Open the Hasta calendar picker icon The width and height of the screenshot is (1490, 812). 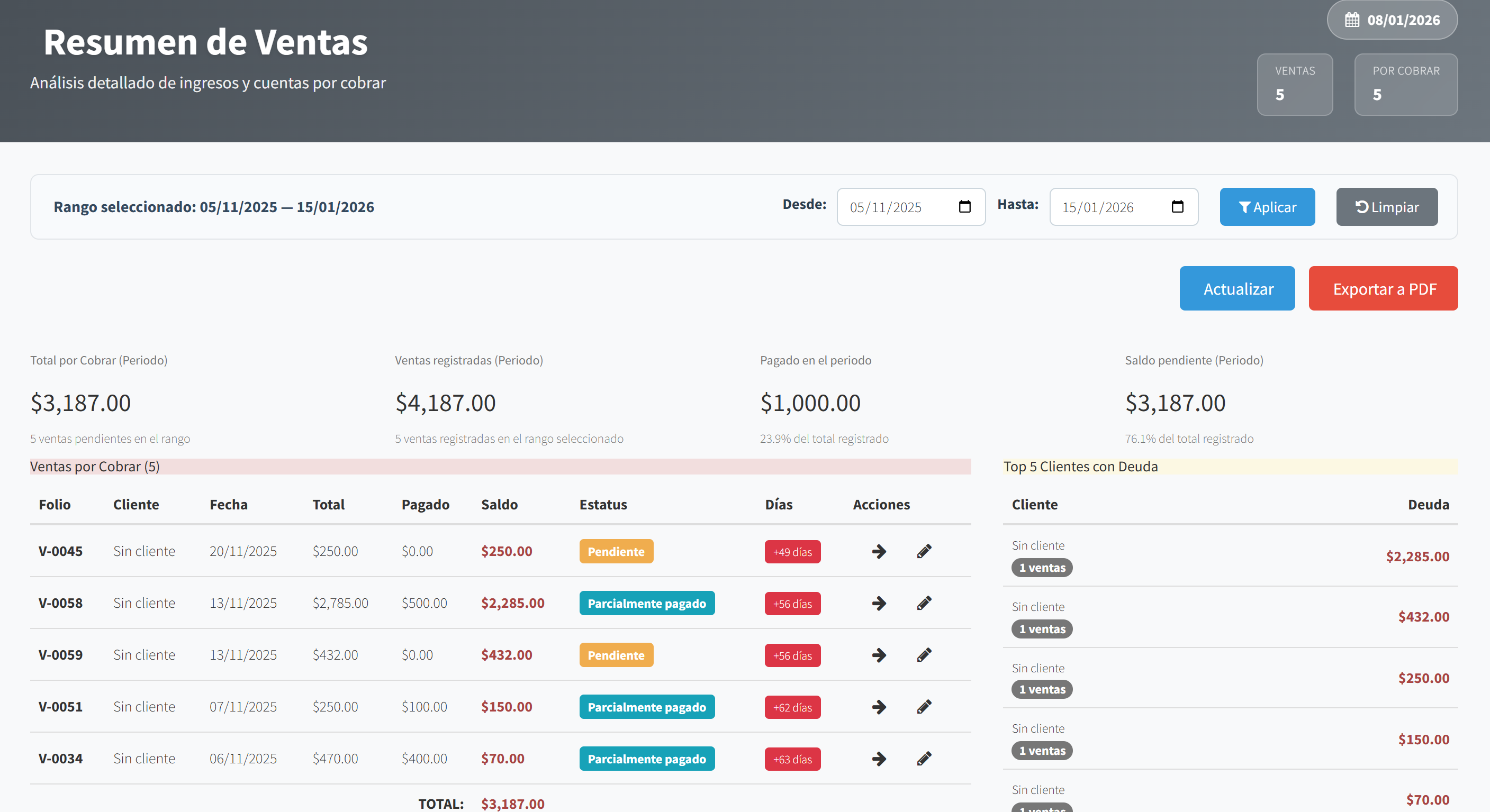(1177, 207)
